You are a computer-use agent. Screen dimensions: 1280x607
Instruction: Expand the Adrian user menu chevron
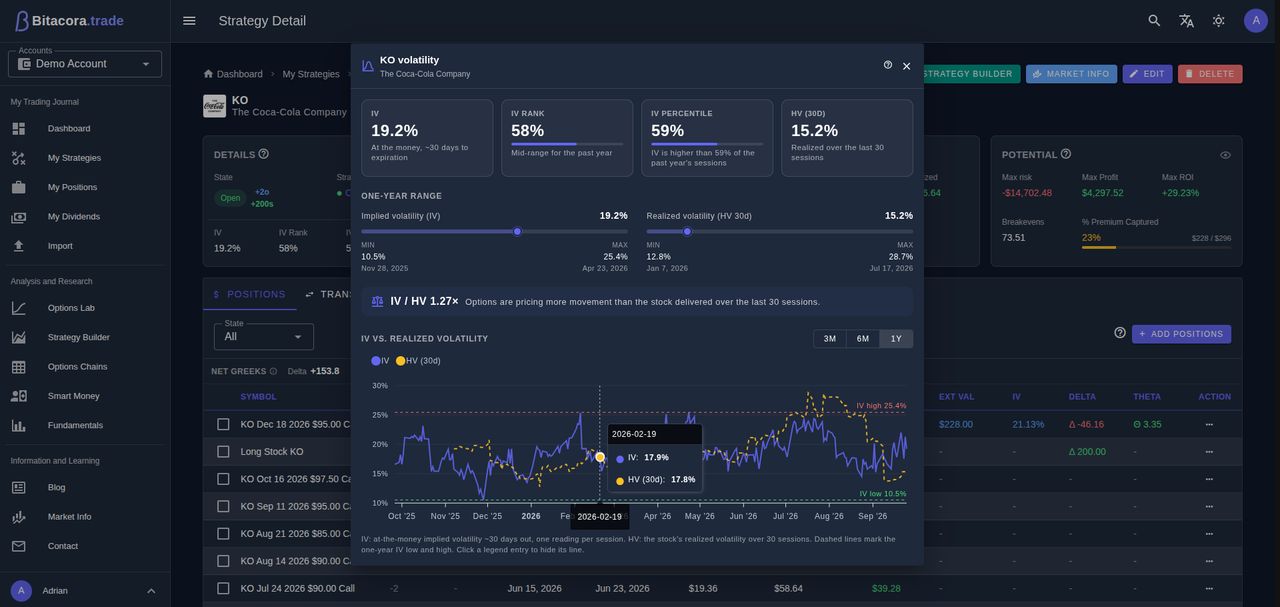[151, 591]
